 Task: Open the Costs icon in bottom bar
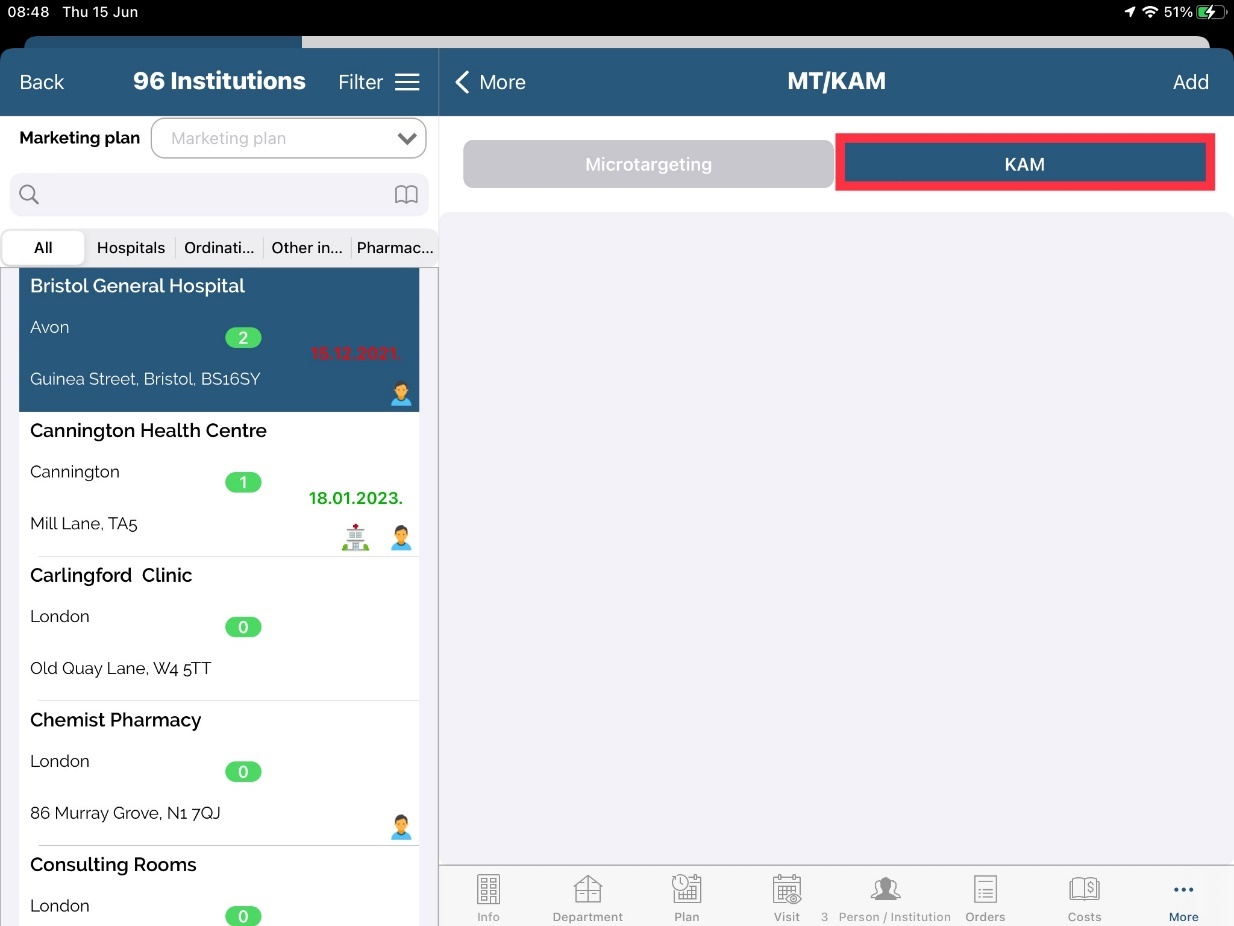1084,890
